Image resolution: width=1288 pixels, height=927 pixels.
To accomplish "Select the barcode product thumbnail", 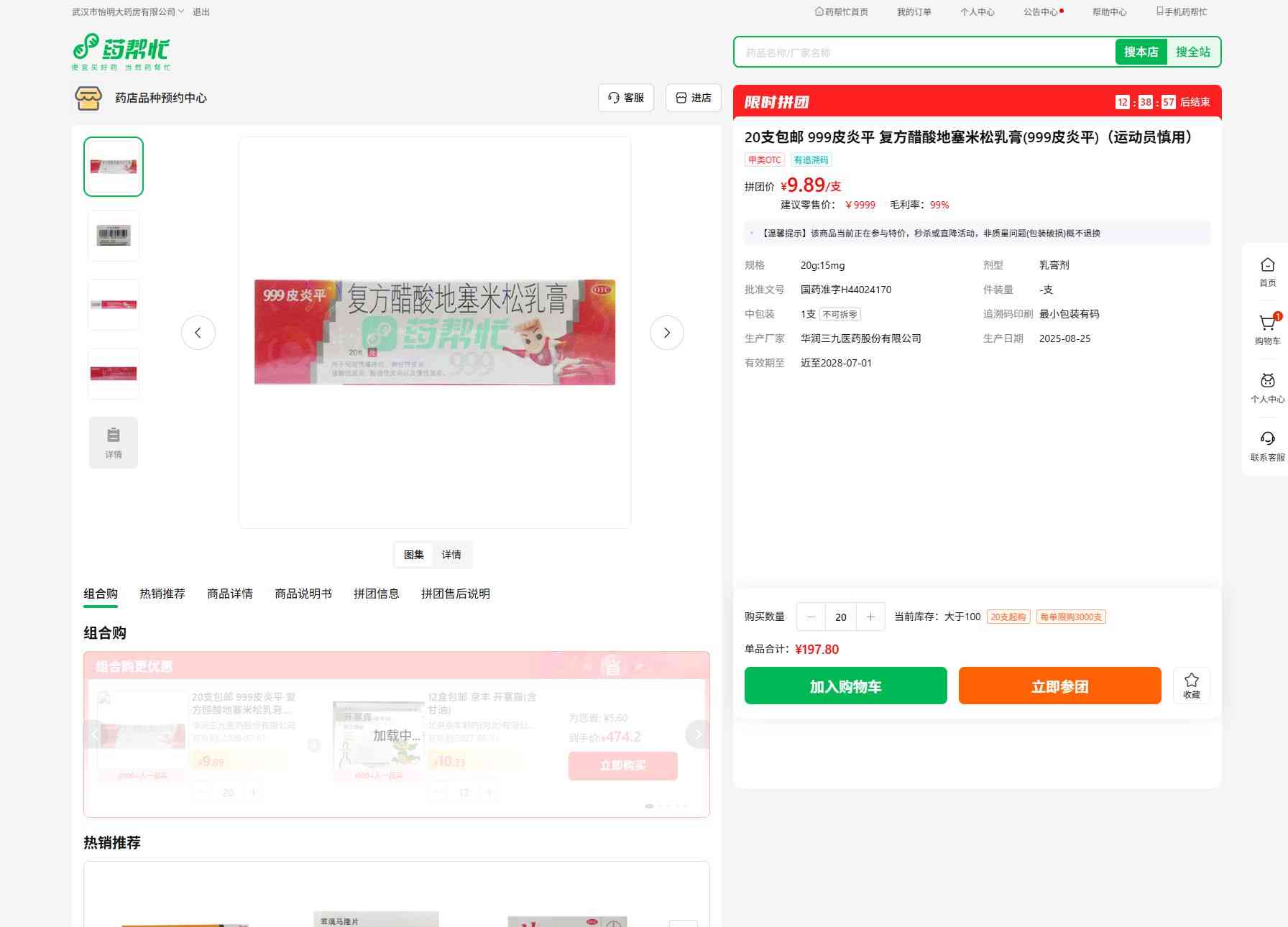I will click(x=114, y=236).
